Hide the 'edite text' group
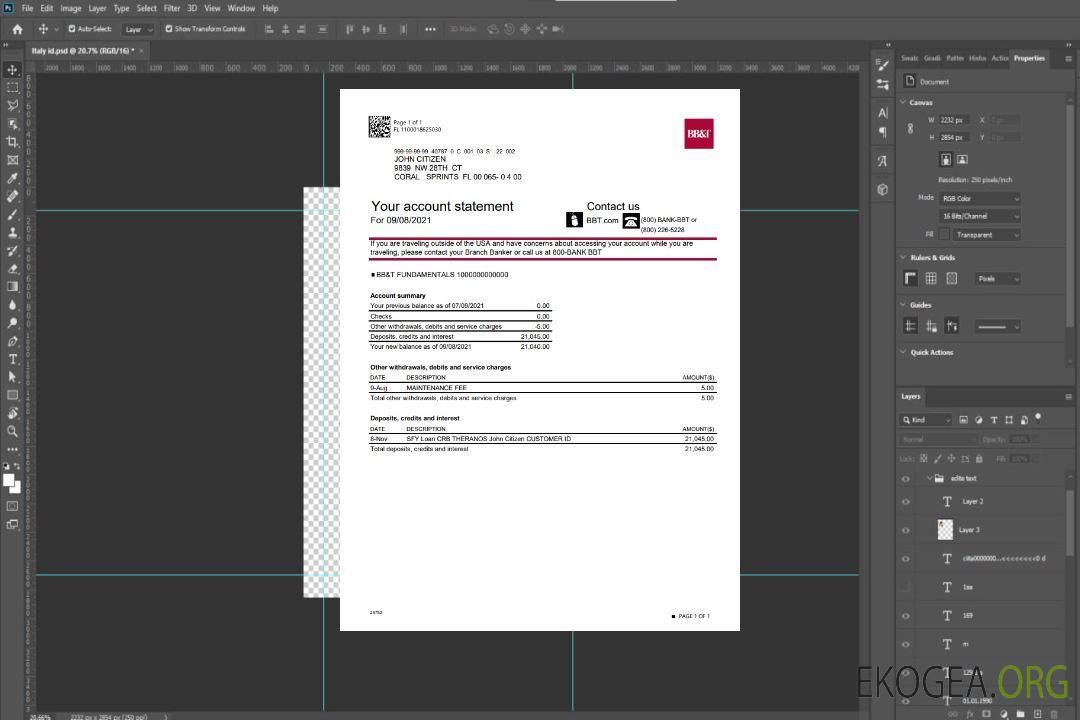 pos(906,479)
